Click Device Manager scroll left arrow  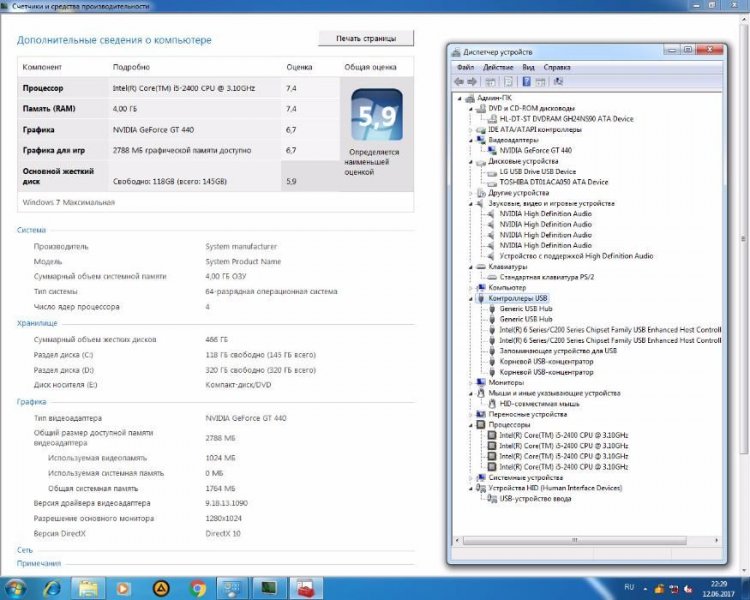click(x=458, y=540)
